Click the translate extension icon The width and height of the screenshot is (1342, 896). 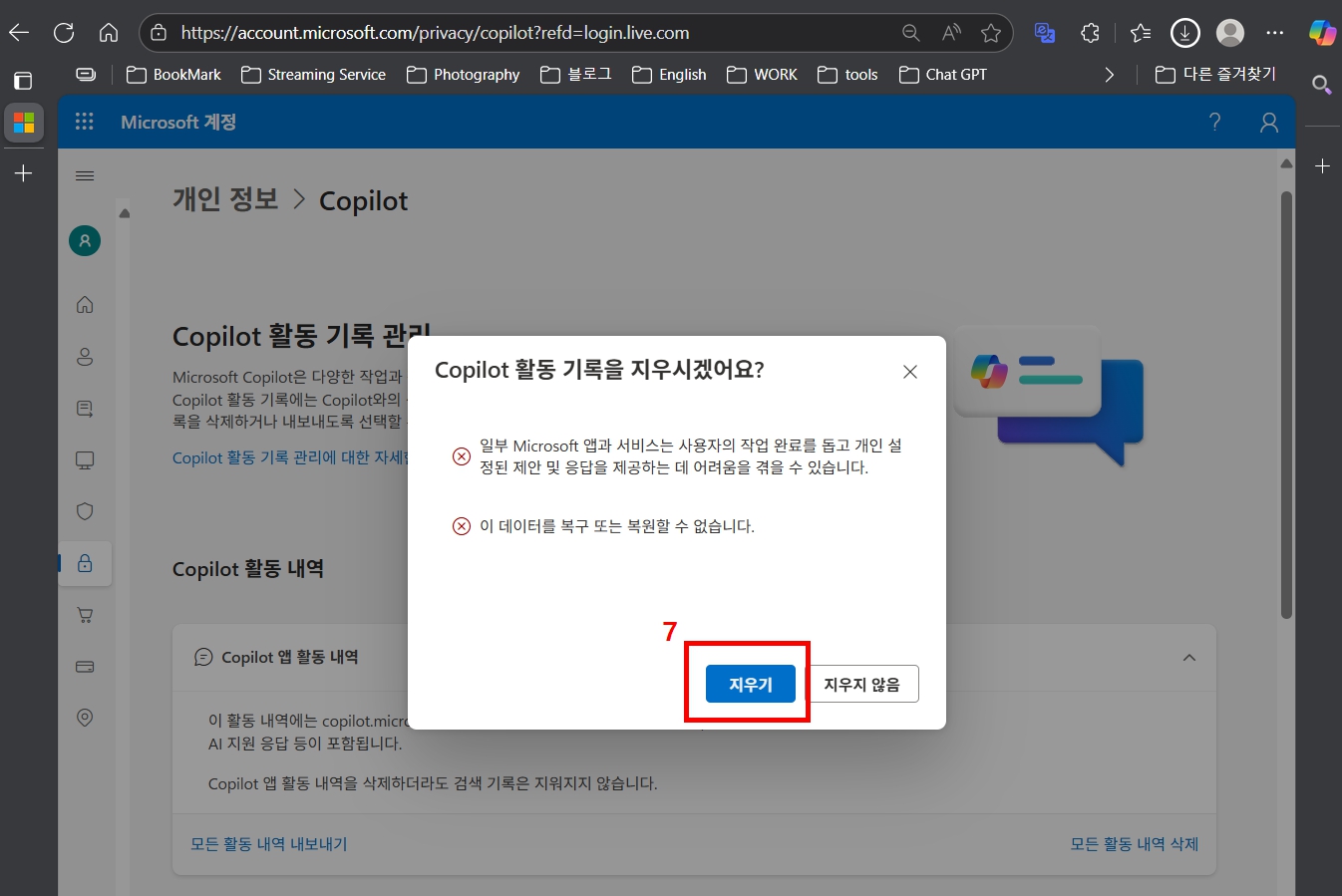click(1045, 33)
